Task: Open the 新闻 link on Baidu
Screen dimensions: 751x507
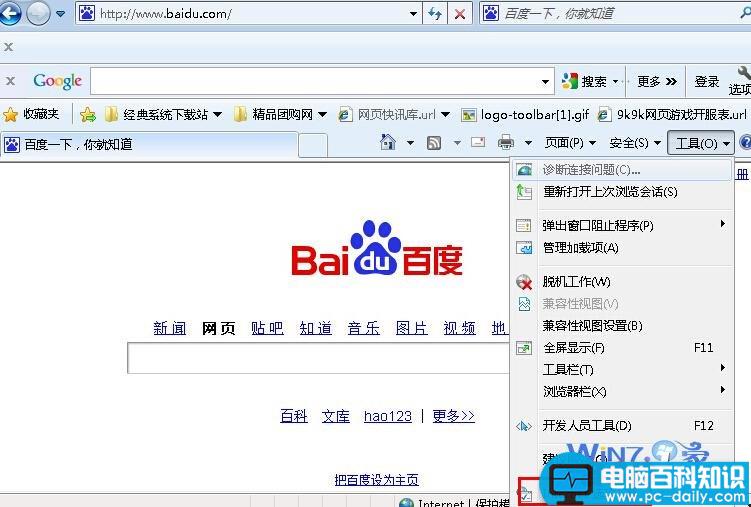Action: click(x=170, y=328)
